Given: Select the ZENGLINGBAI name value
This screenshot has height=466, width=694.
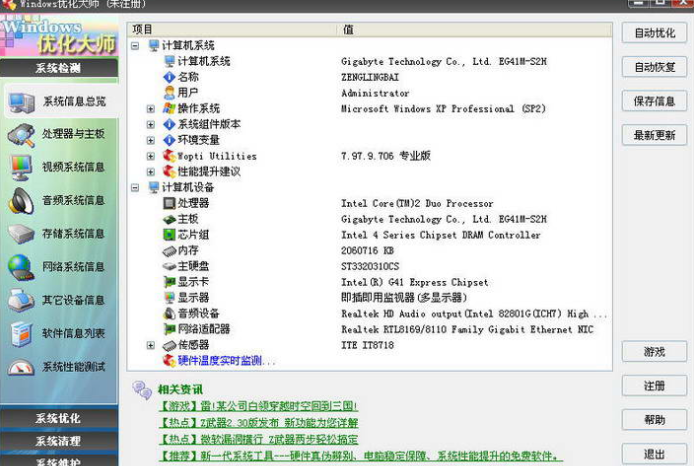Looking at the screenshot, I should tap(370, 77).
